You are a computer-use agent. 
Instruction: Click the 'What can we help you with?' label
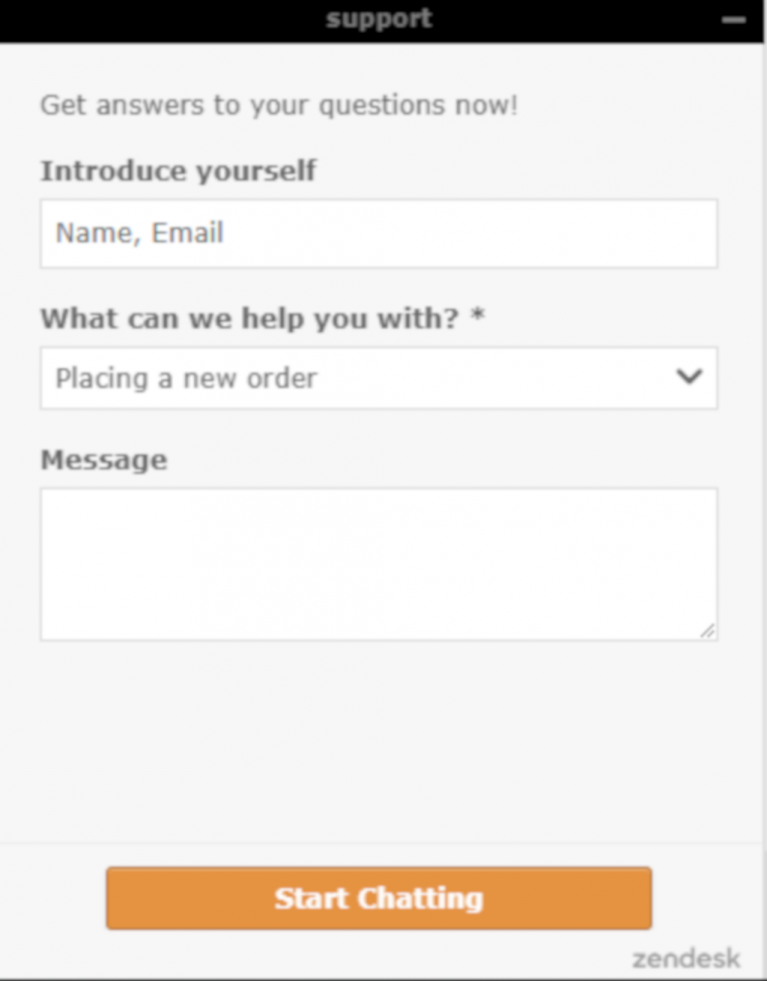[249, 319]
